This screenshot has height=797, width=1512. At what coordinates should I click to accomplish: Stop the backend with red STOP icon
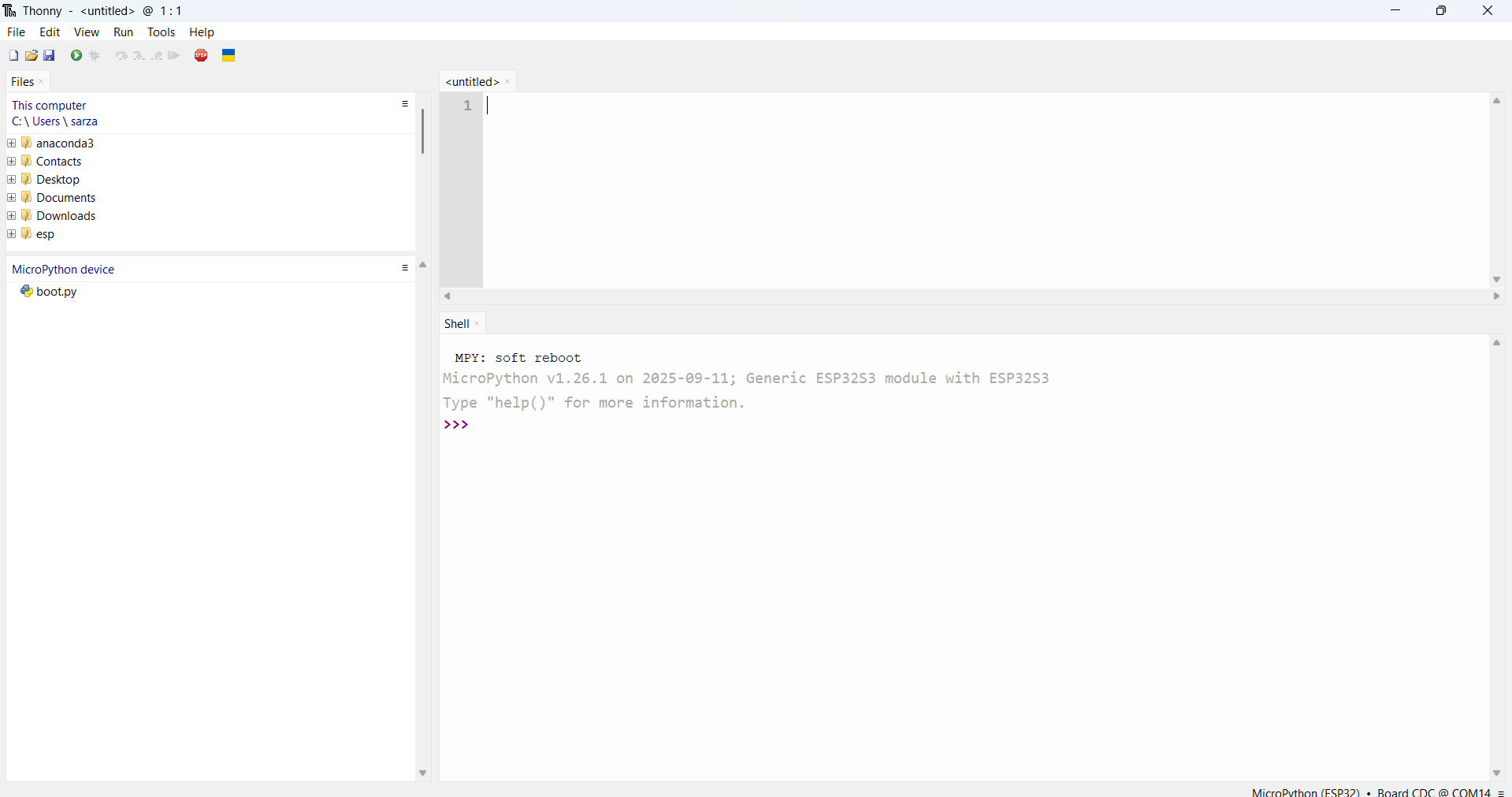[x=202, y=55]
